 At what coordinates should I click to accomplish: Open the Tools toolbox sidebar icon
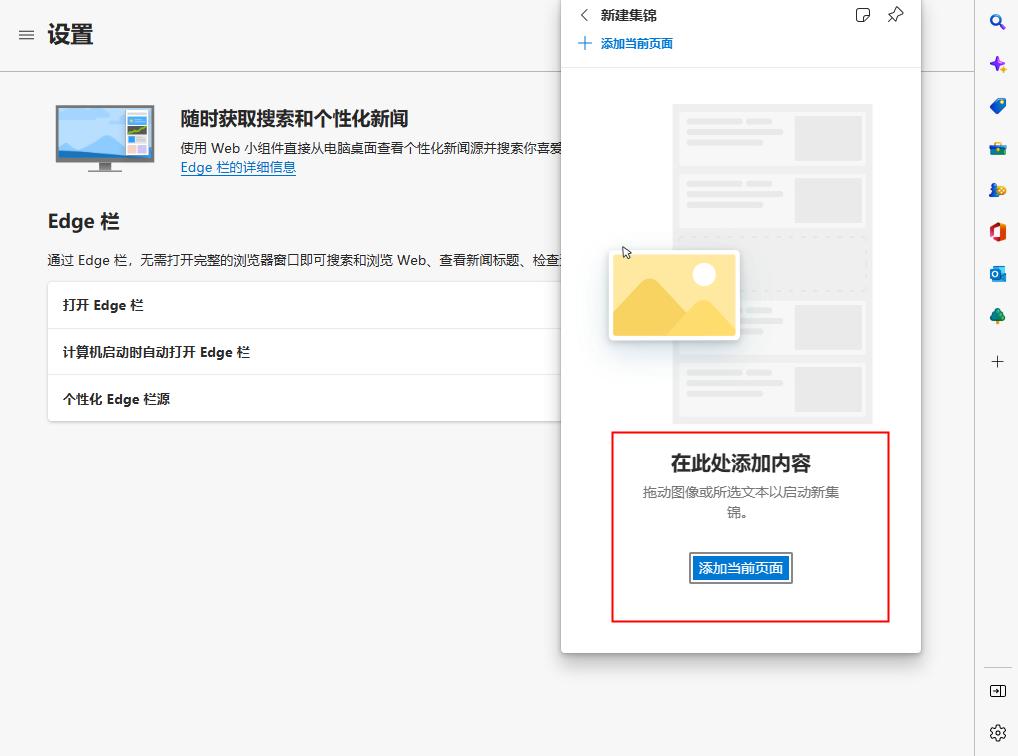point(997,148)
